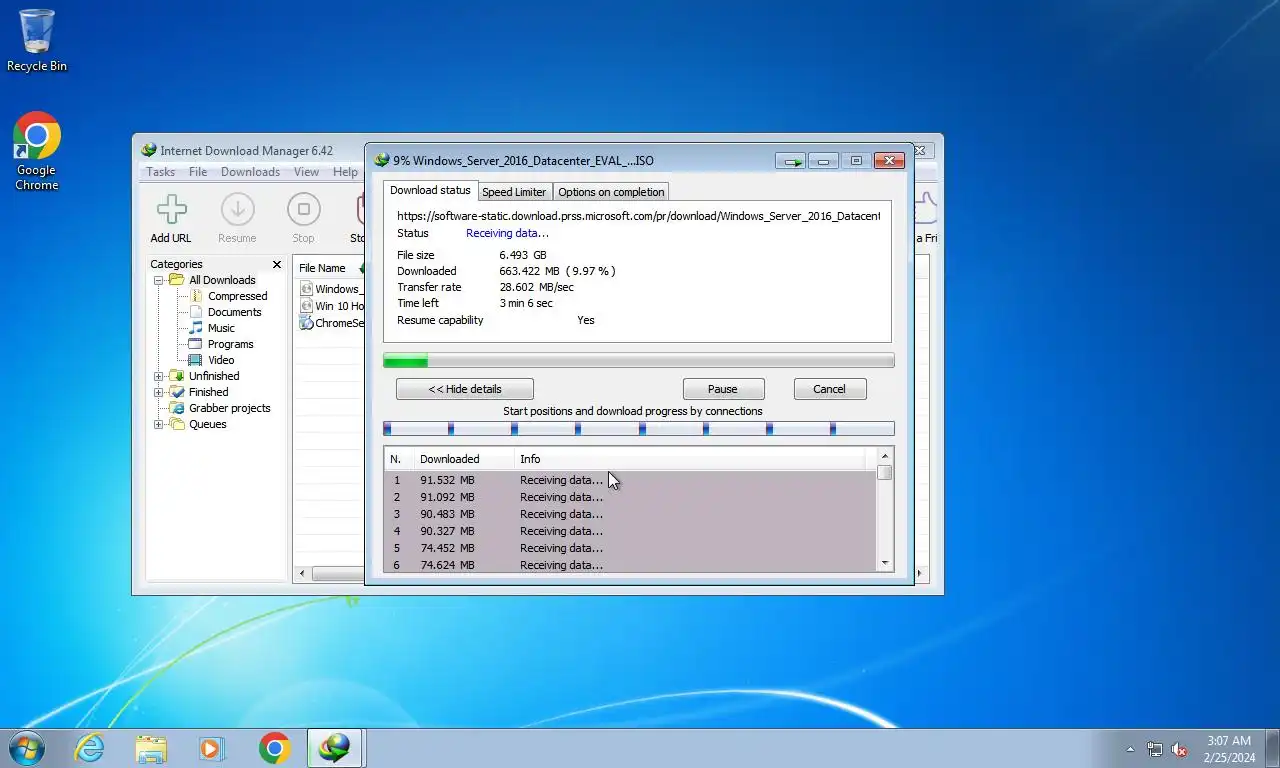Expand the Finished tree node
The height and width of the screenshot is (768, 1280).
tap(158, 392)
